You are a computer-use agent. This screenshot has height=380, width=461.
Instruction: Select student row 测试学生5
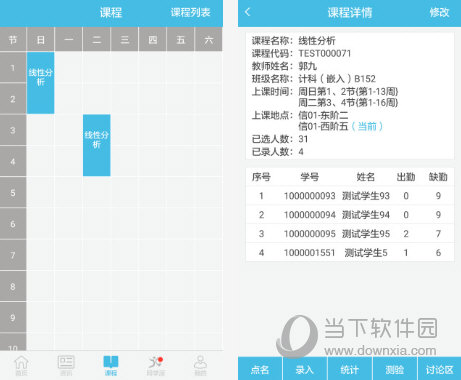tap(350, 253)
